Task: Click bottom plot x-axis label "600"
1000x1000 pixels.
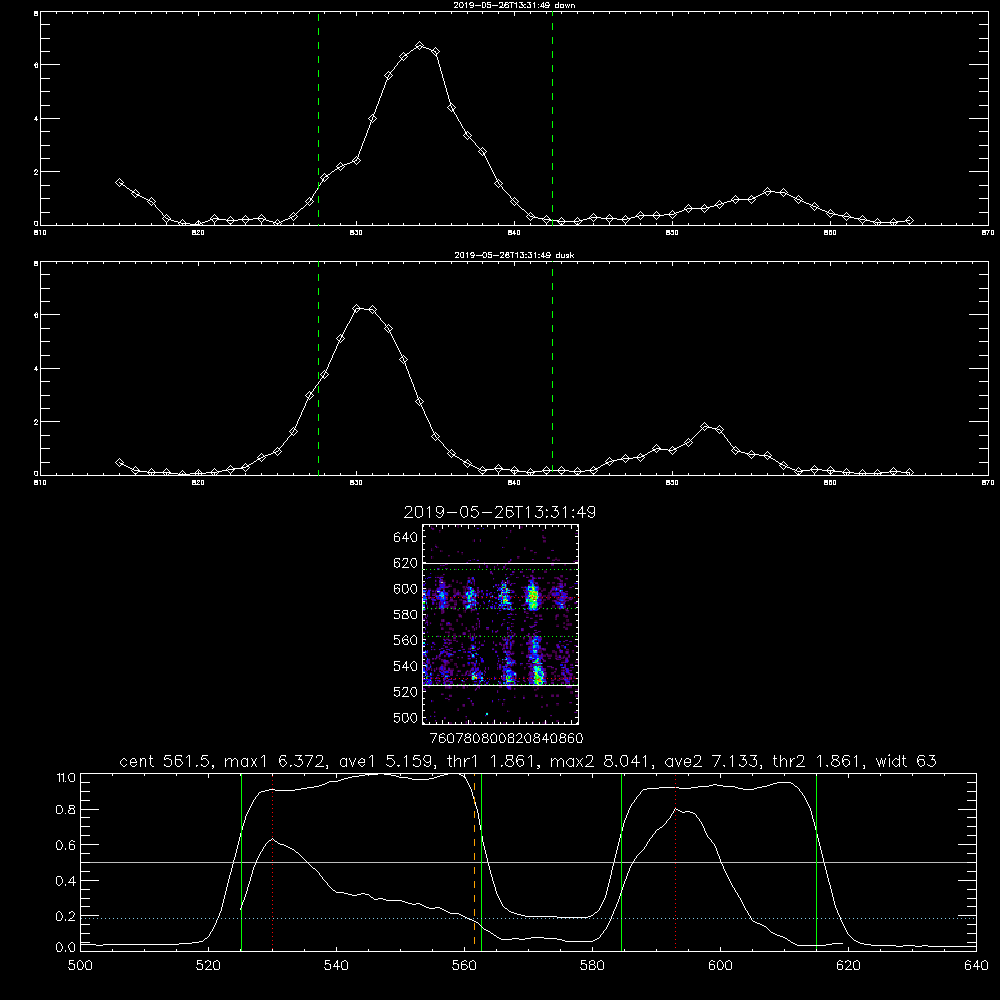Action: click(720, 966)
